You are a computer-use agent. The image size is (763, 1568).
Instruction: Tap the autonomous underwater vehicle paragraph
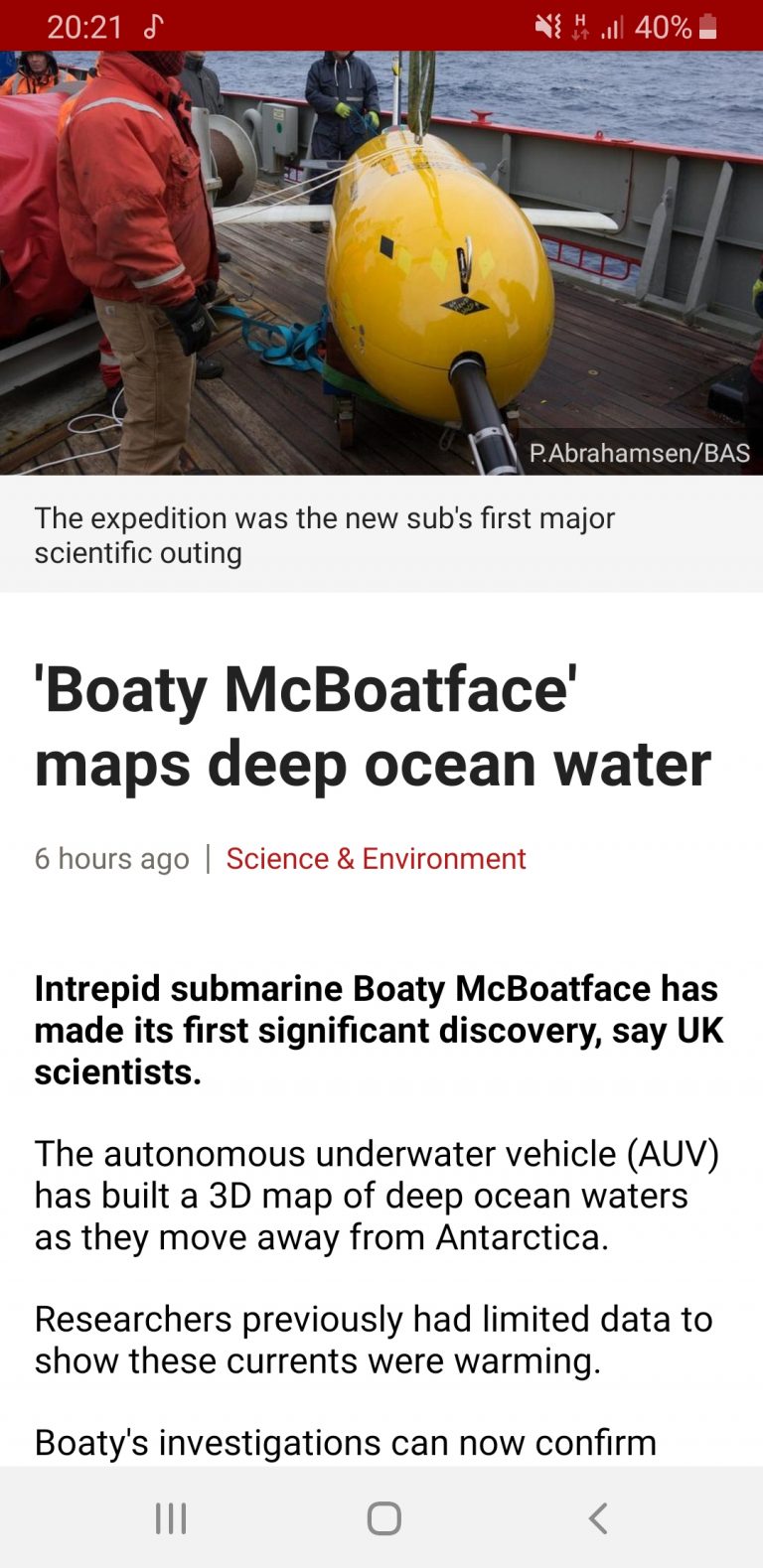pos(377,1195)
